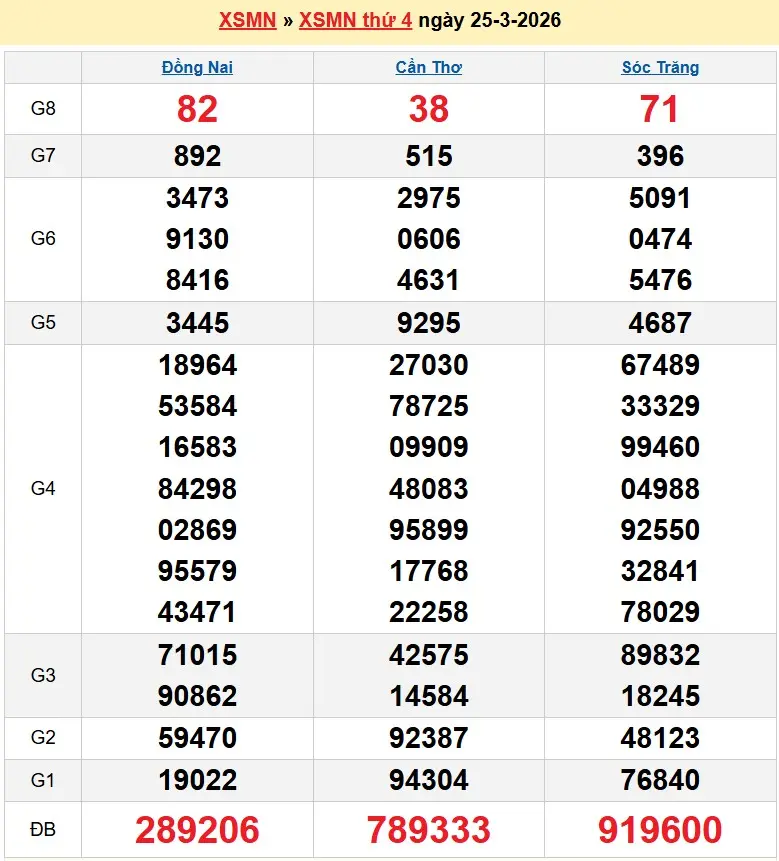This screenshot has width=779, height=861.
Task: Open the Sóc Trăng province link
Action: (660, 68)
